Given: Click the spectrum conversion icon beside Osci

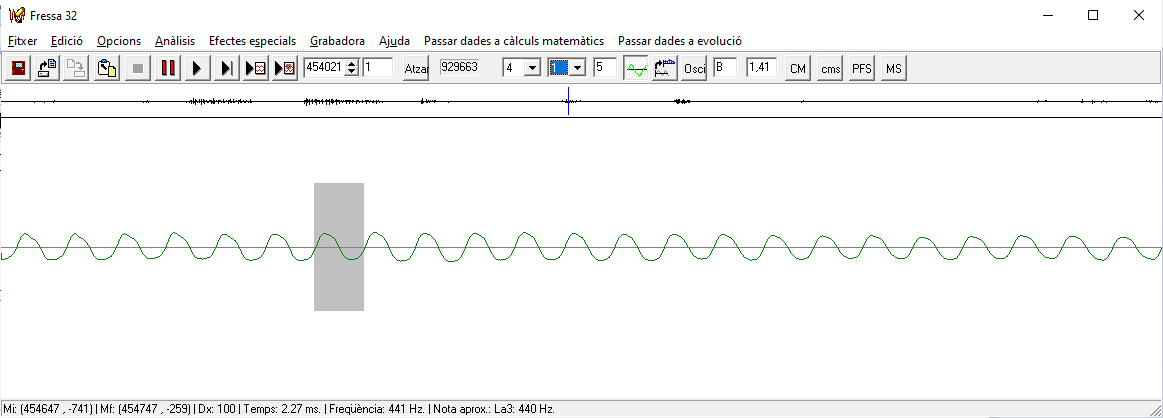Looking at the screenshot, I should (x=664, y=68).
